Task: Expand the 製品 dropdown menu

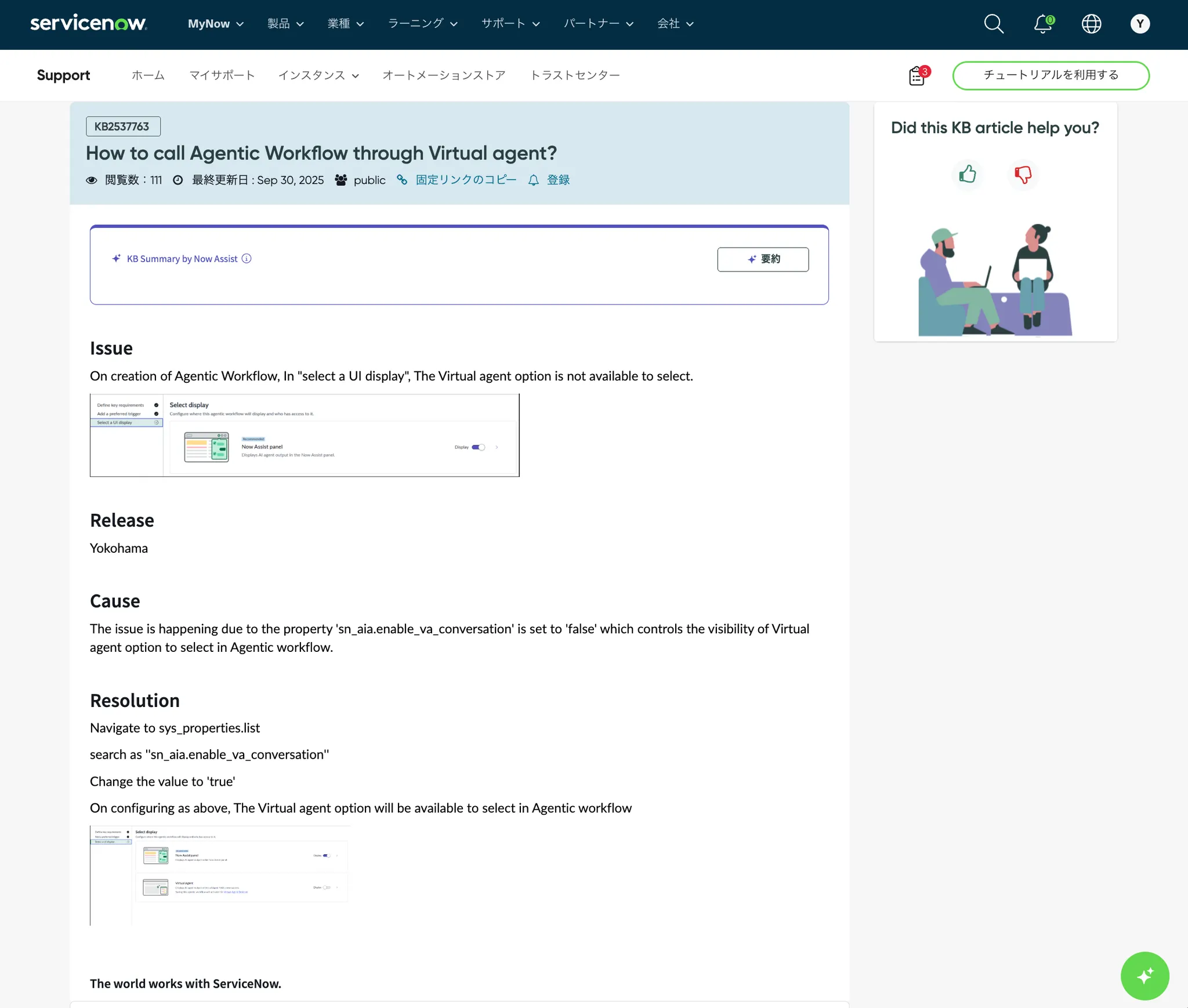Action: point(285,24)
